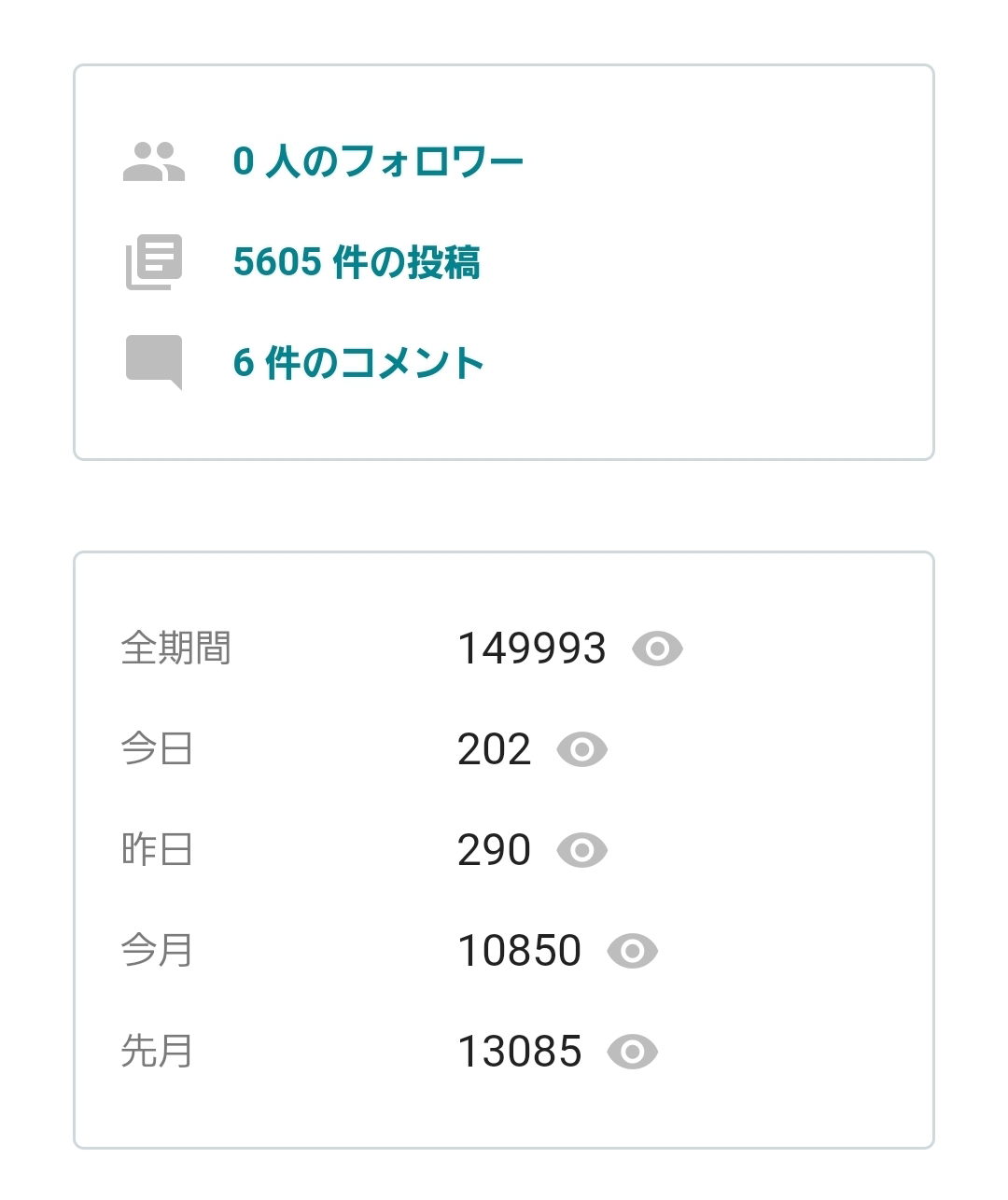Click eye icon beside 149993 views
Screen dimensions: 1008x1200
pos(657,649)
